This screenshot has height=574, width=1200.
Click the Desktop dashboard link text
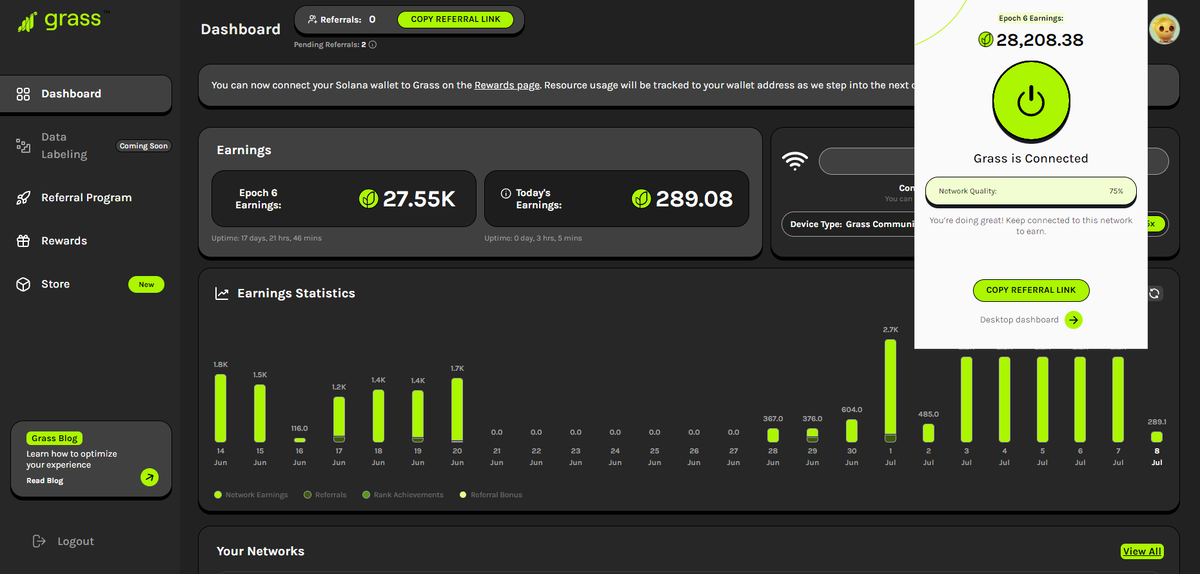tap(1019, 320)
